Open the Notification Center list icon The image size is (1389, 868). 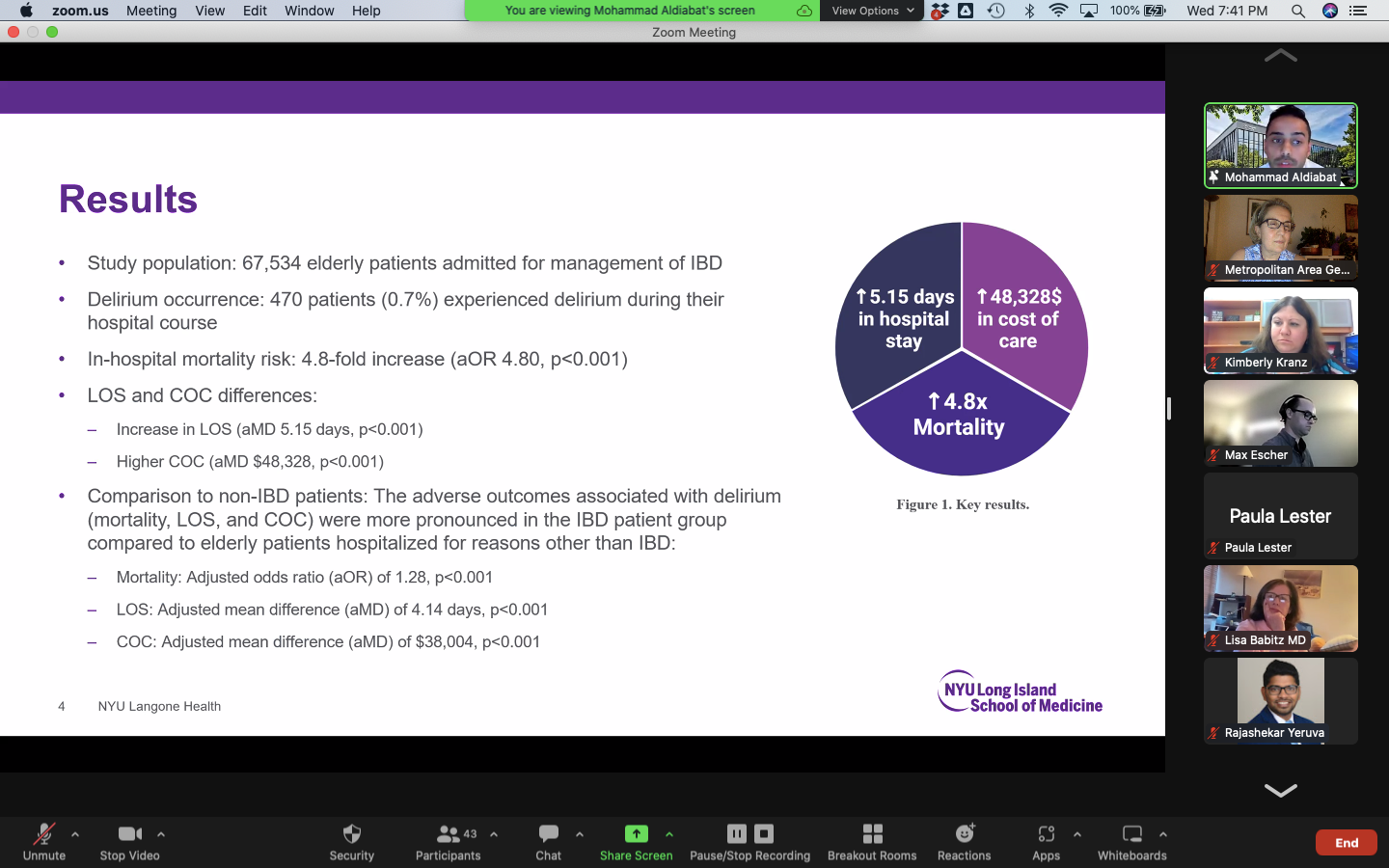coord(1358,11)
